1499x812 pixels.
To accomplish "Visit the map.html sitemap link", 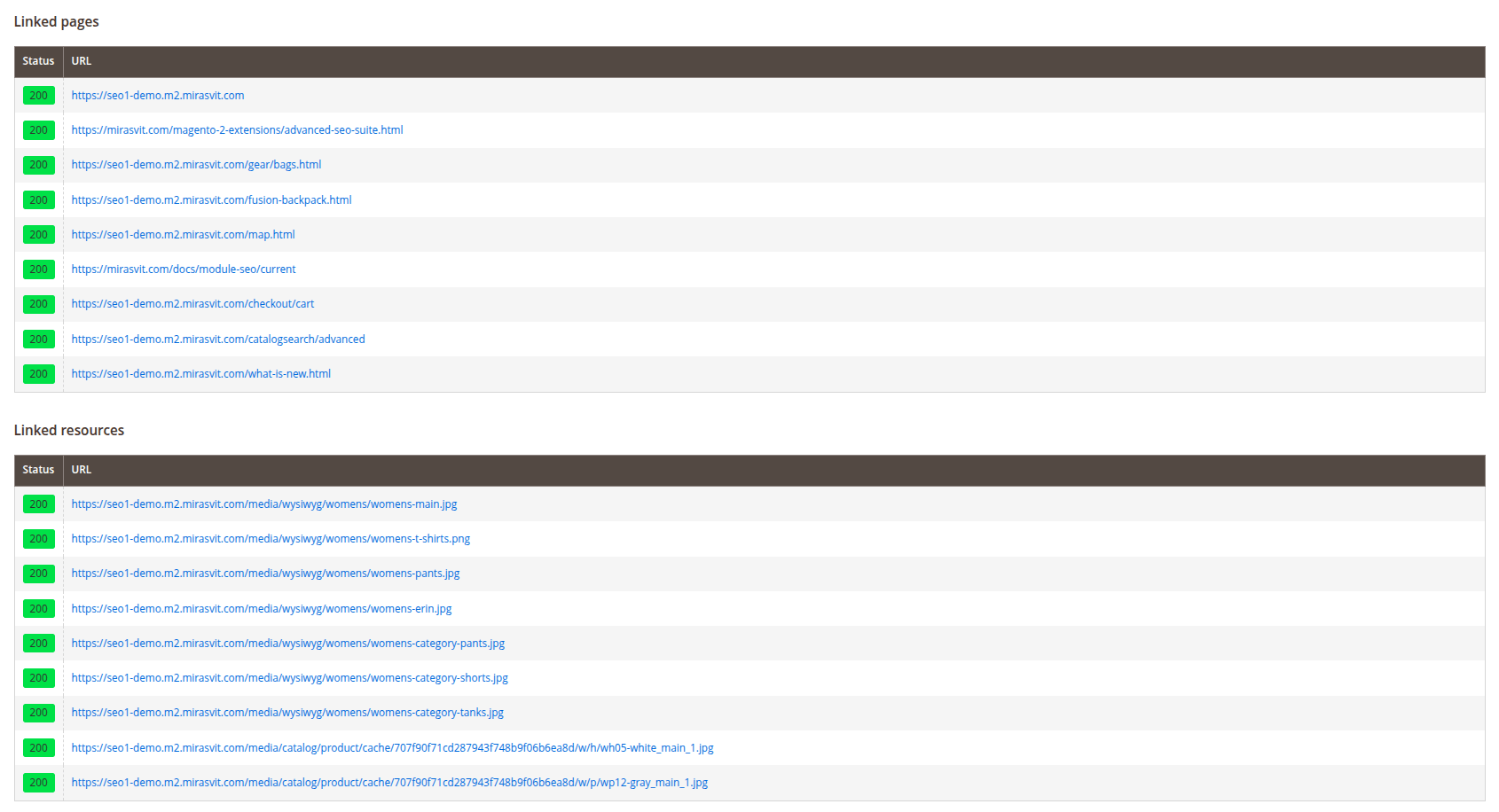I will point(183,234).
